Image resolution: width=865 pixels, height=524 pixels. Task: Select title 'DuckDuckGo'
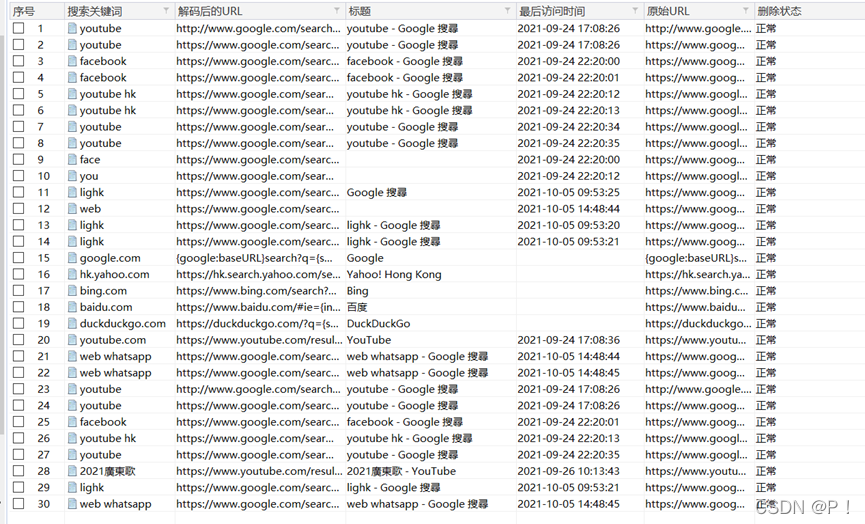378,323
